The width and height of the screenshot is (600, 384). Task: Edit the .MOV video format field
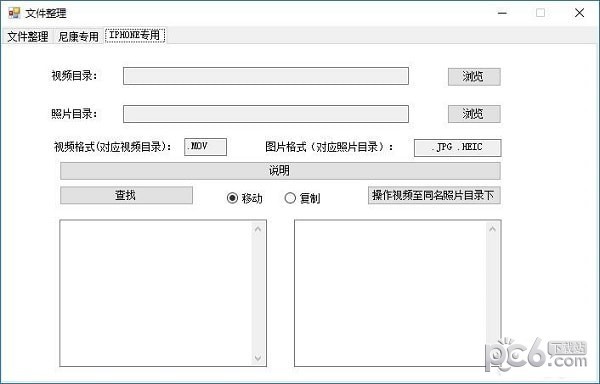tap(205, 147)
